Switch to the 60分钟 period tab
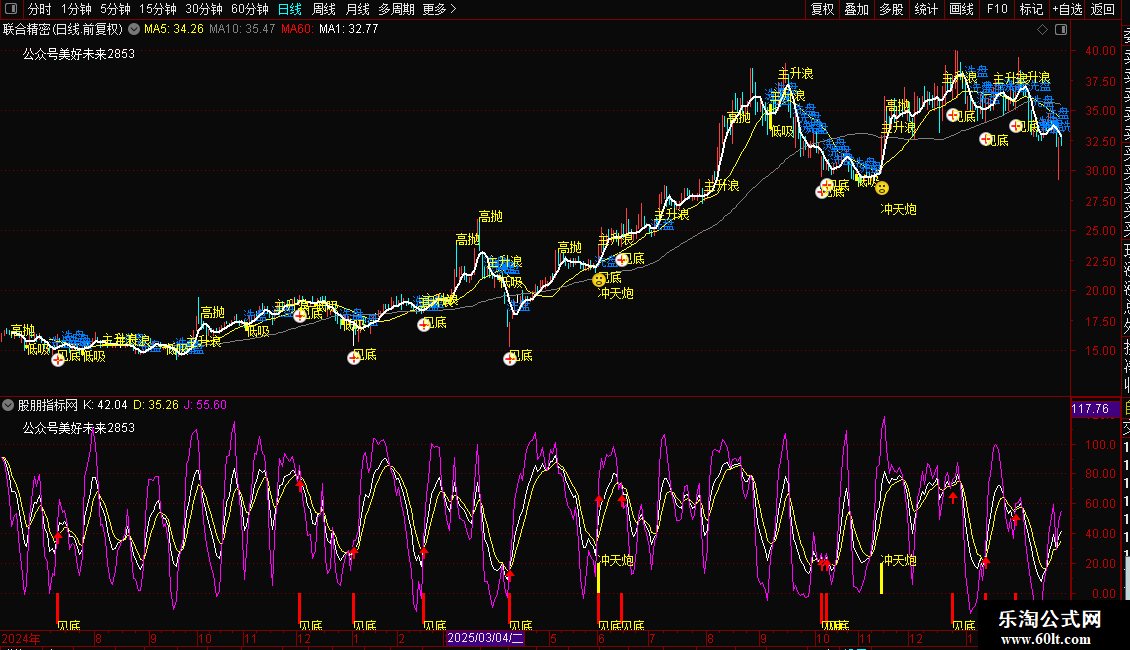The width and height of the screenshot is (1130, 650). [x=250, y=9]
